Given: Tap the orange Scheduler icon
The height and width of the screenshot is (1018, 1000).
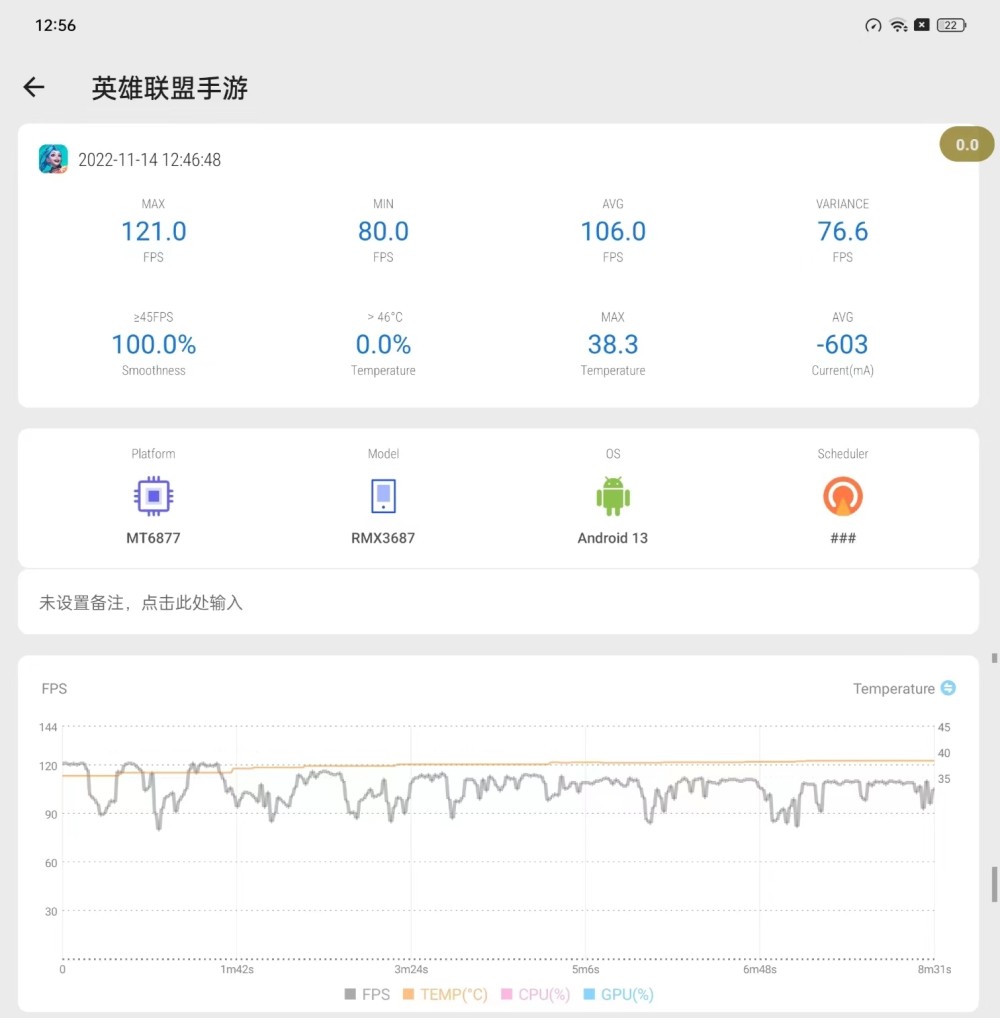Looking at the screenshot, I should coord(843,496).
